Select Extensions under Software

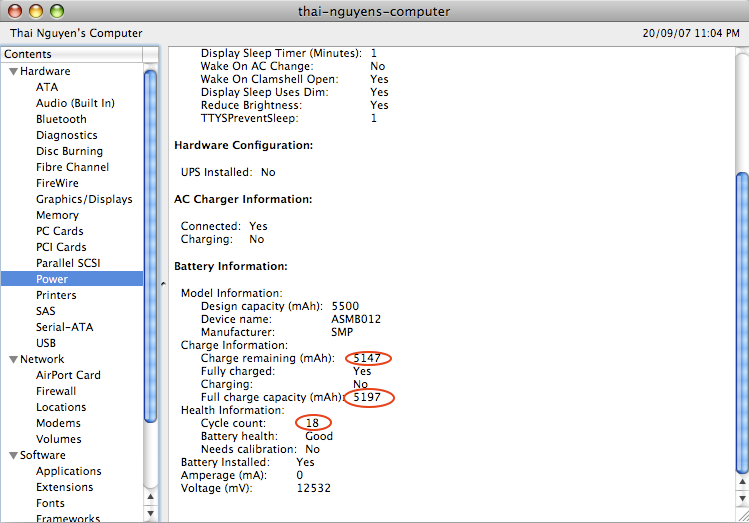click(64, 487)
